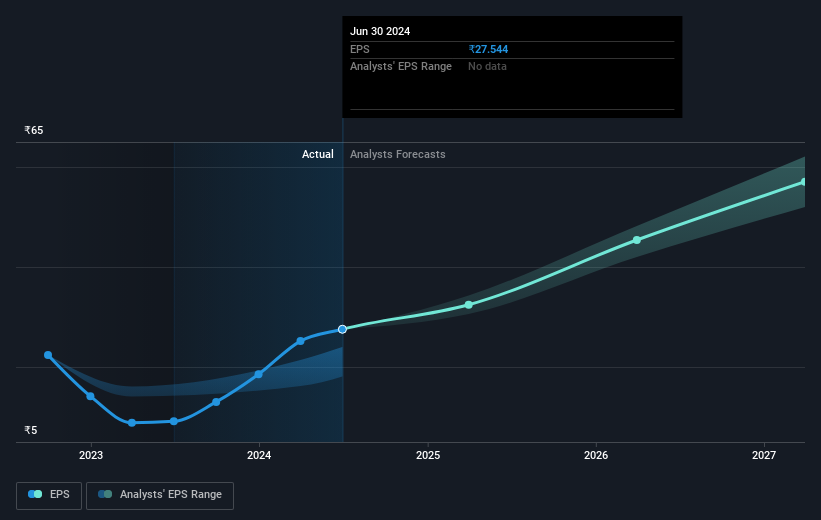Image resolution: width=821 pixels, height=520 pixels.
Task: Click the 2023 x-axis label
Action: 91,455
